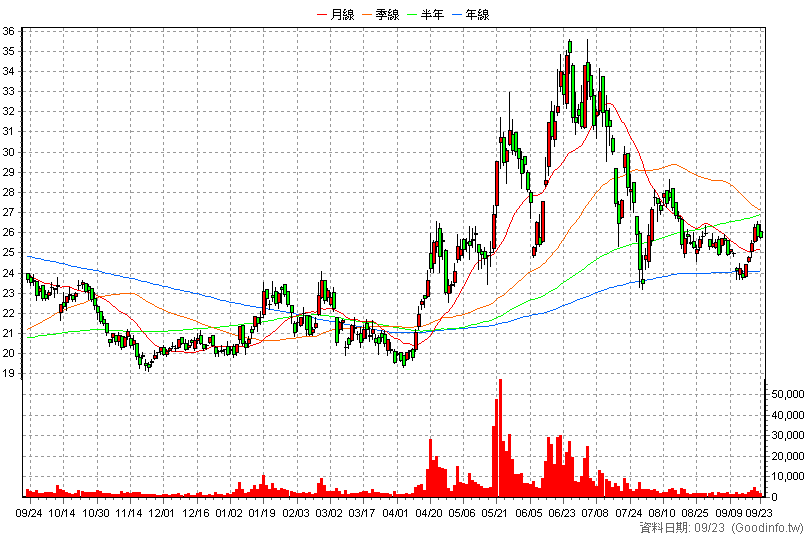
Task: Click the 資料日期: 09/23 (Goodinfo.tw) footer text
Action: click(x=721, y=528)
